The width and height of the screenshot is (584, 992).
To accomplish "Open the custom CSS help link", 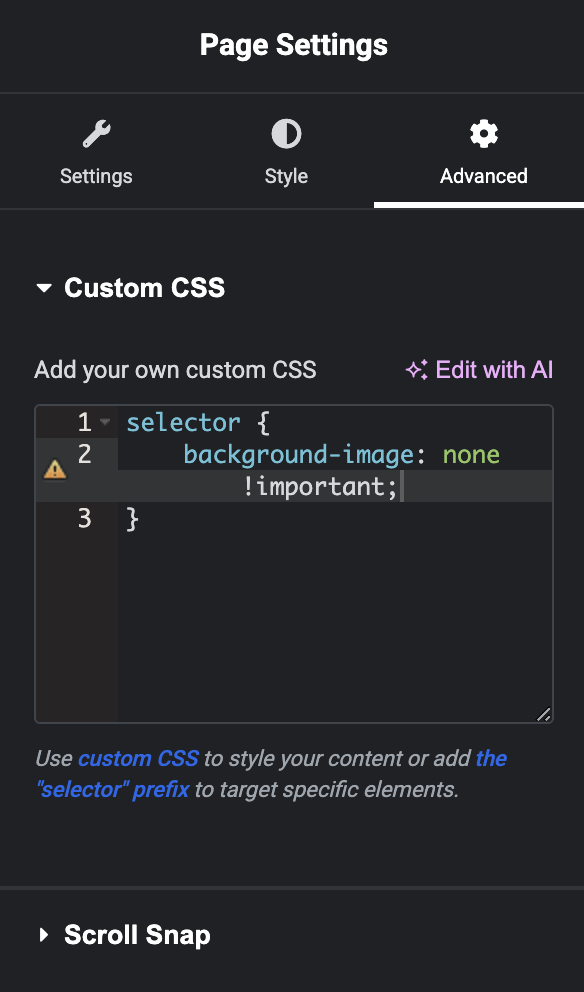I will [x=138, y=758].
